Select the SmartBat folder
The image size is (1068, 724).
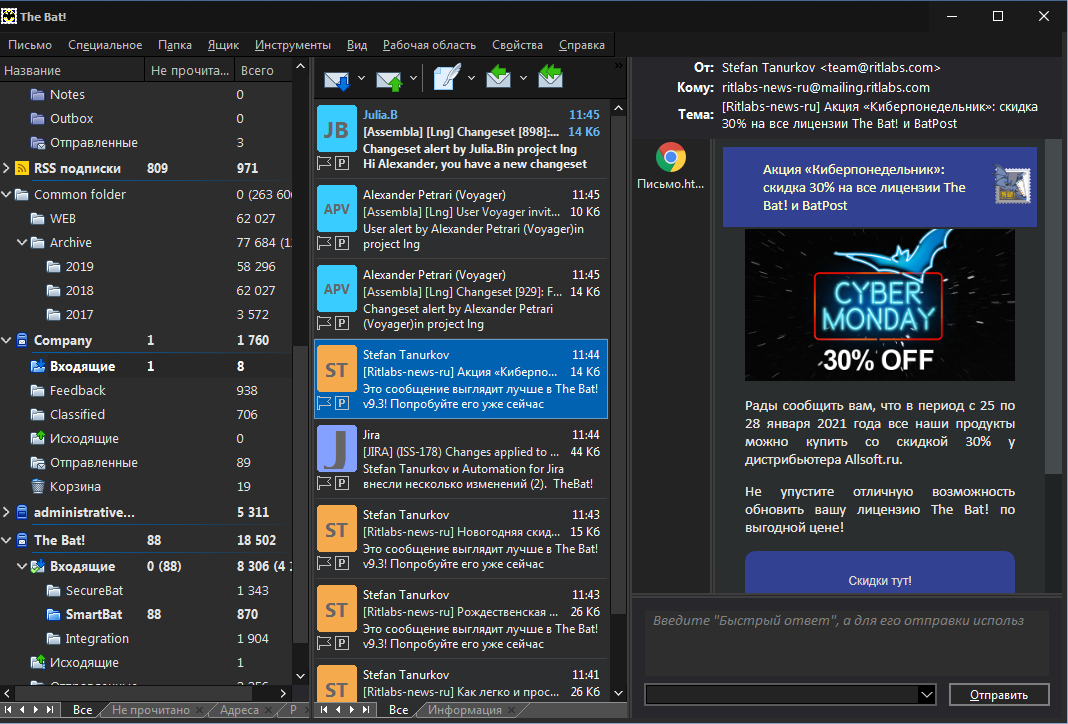tap(94, 614)
